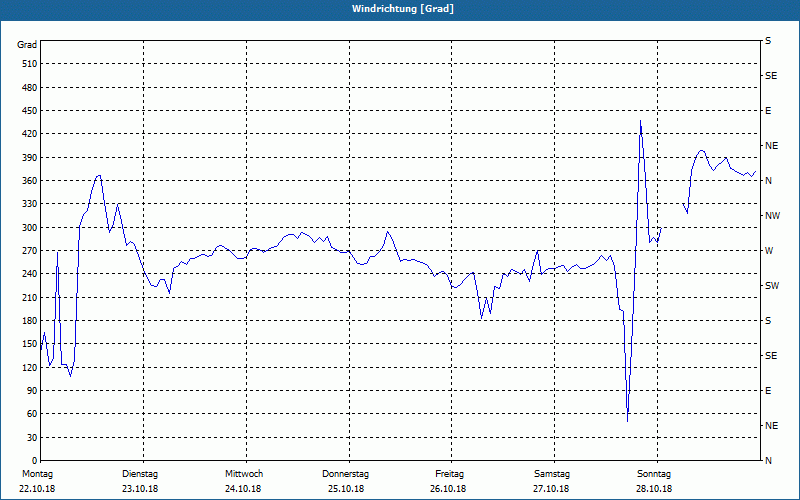Select the "E" compass label beside the 450 gridline
Image resolution: width=800 pixels, height=500 pixels.
pos(768,111)
